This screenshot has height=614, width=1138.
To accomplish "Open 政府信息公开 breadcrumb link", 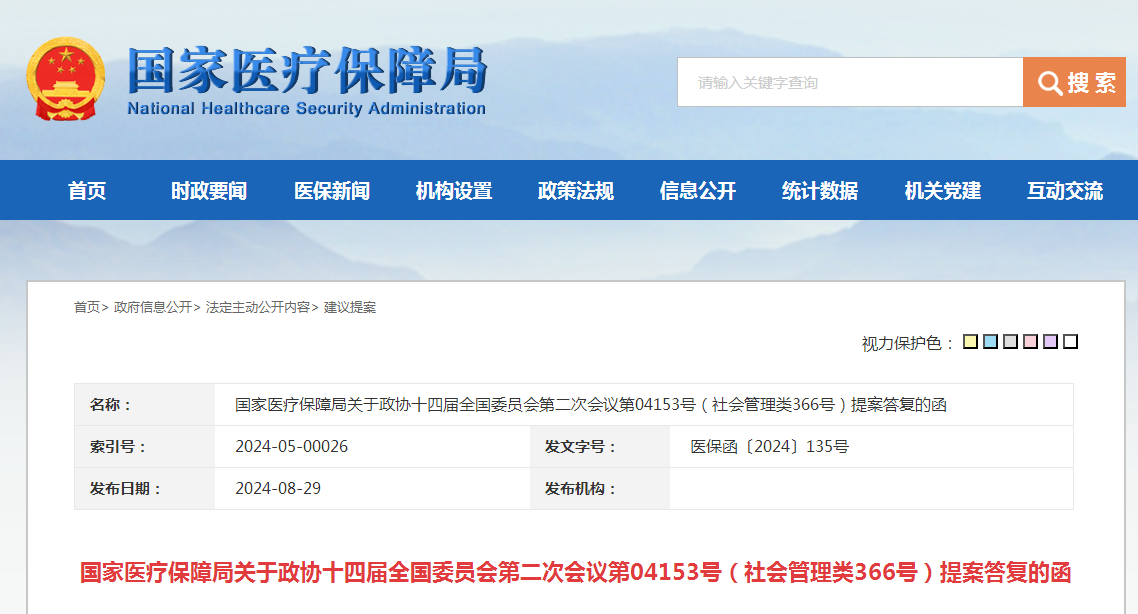I will coord(153,307).
